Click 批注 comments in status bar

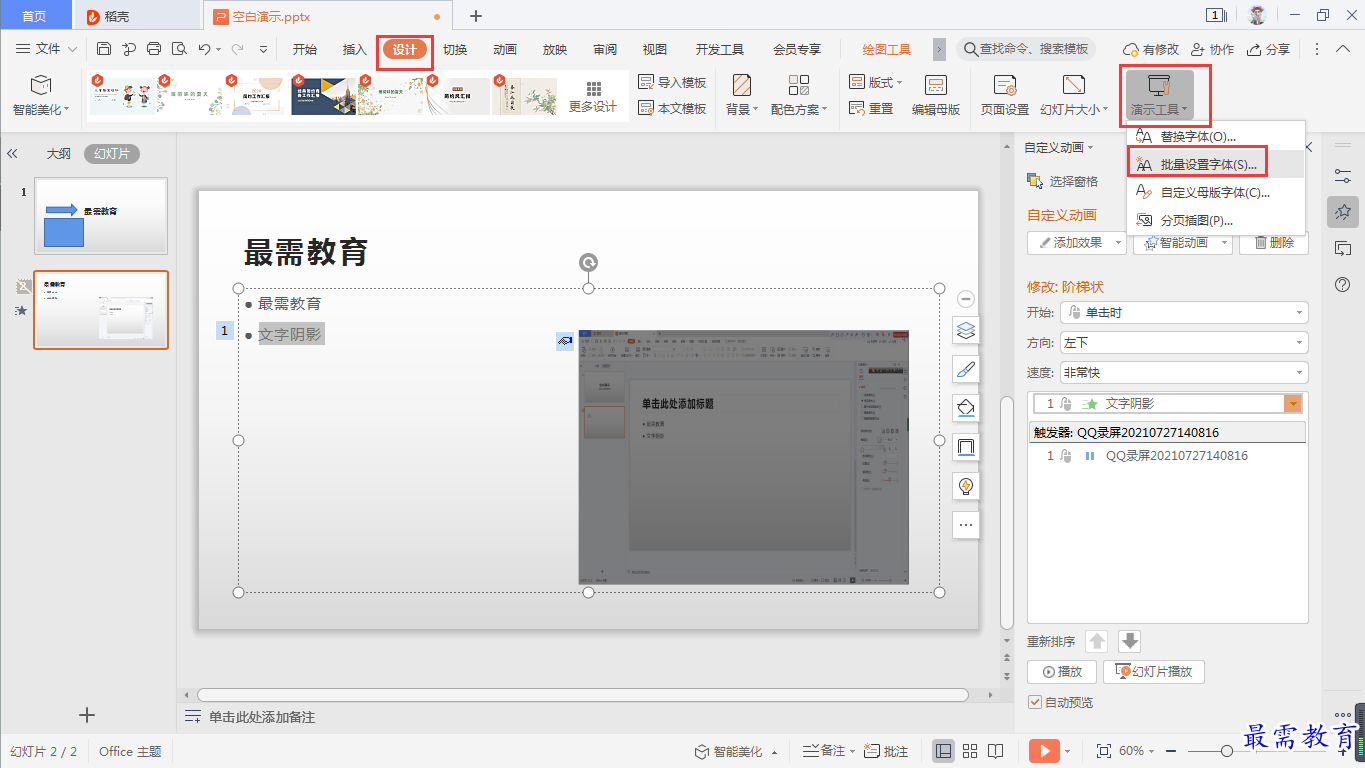coord(886,751)
